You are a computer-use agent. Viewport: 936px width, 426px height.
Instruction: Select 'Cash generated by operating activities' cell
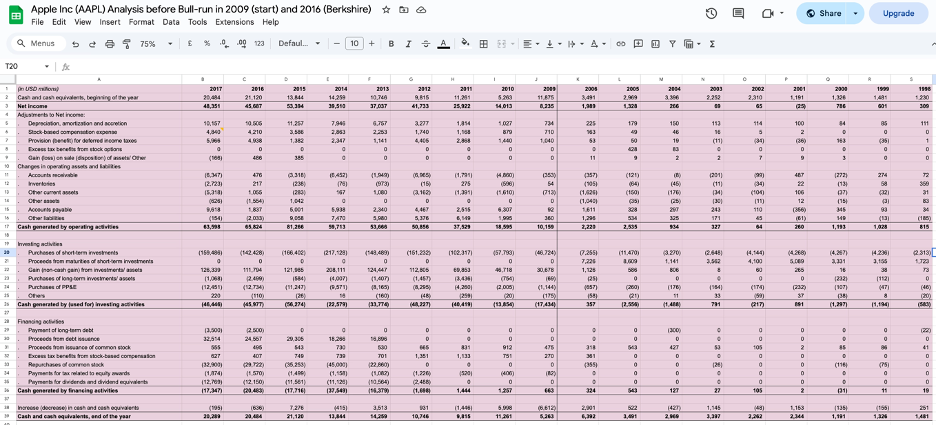(98, 227)
